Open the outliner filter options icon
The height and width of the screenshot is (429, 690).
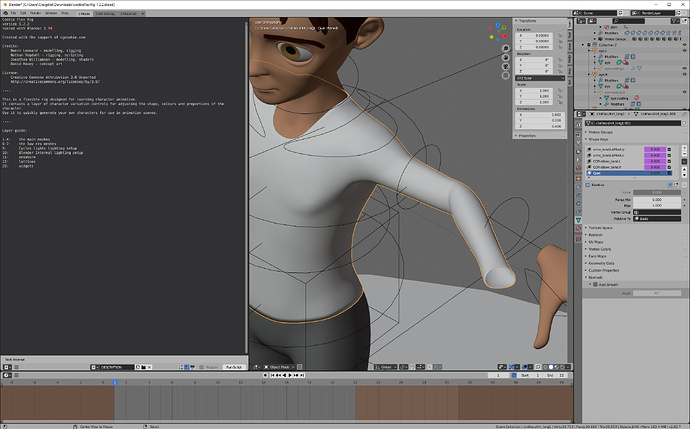pos(675,21)
